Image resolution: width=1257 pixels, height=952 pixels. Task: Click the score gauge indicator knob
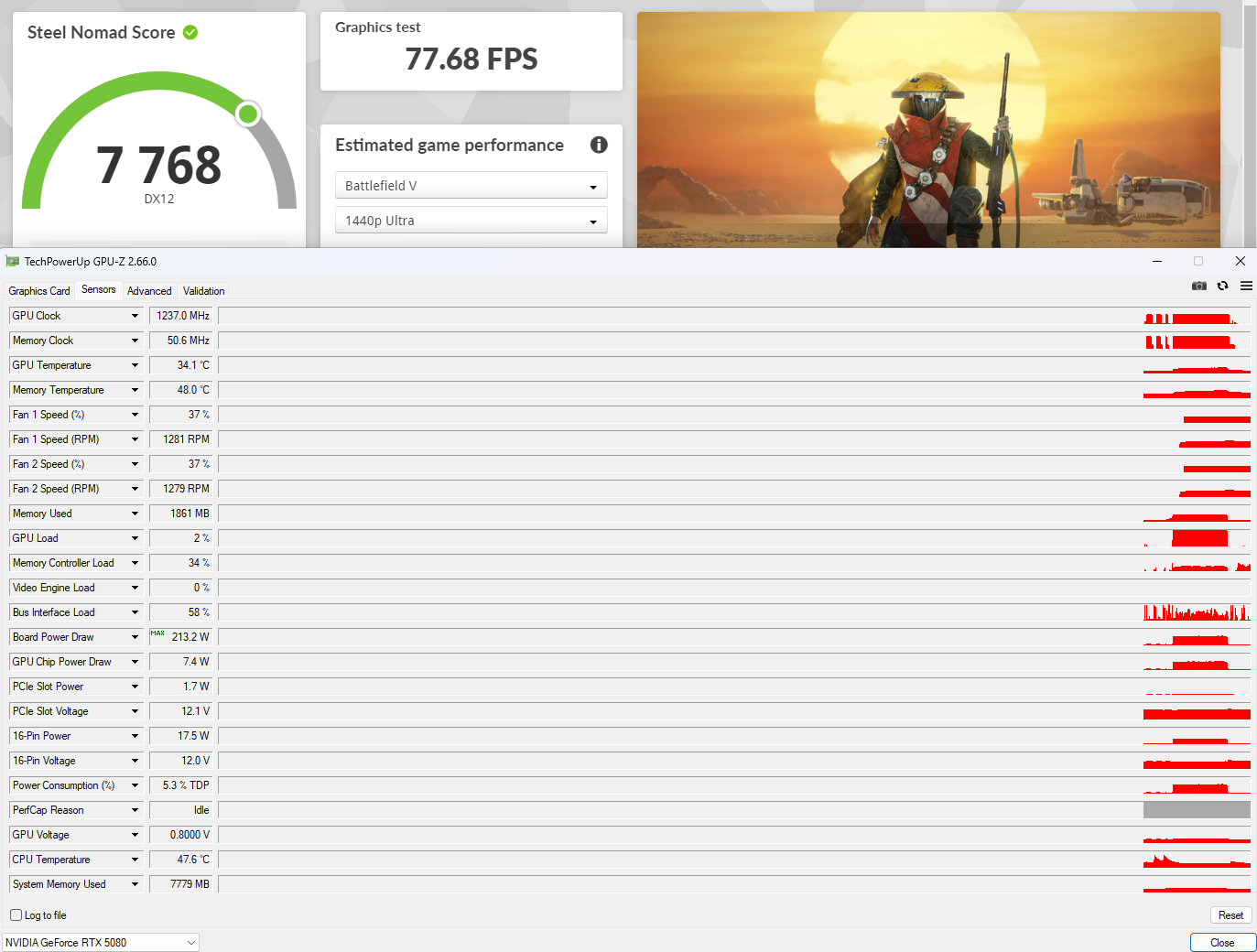[248, 114]
